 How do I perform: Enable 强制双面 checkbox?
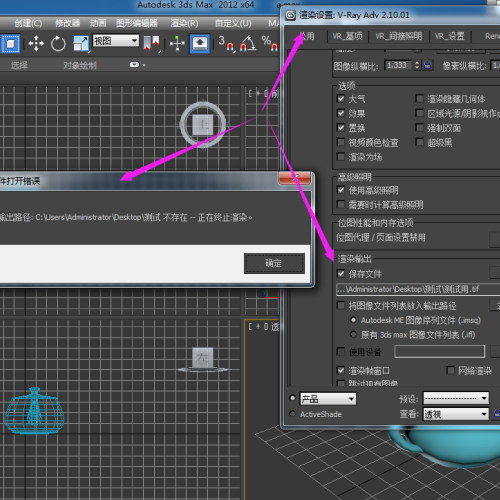pos(419,128)
